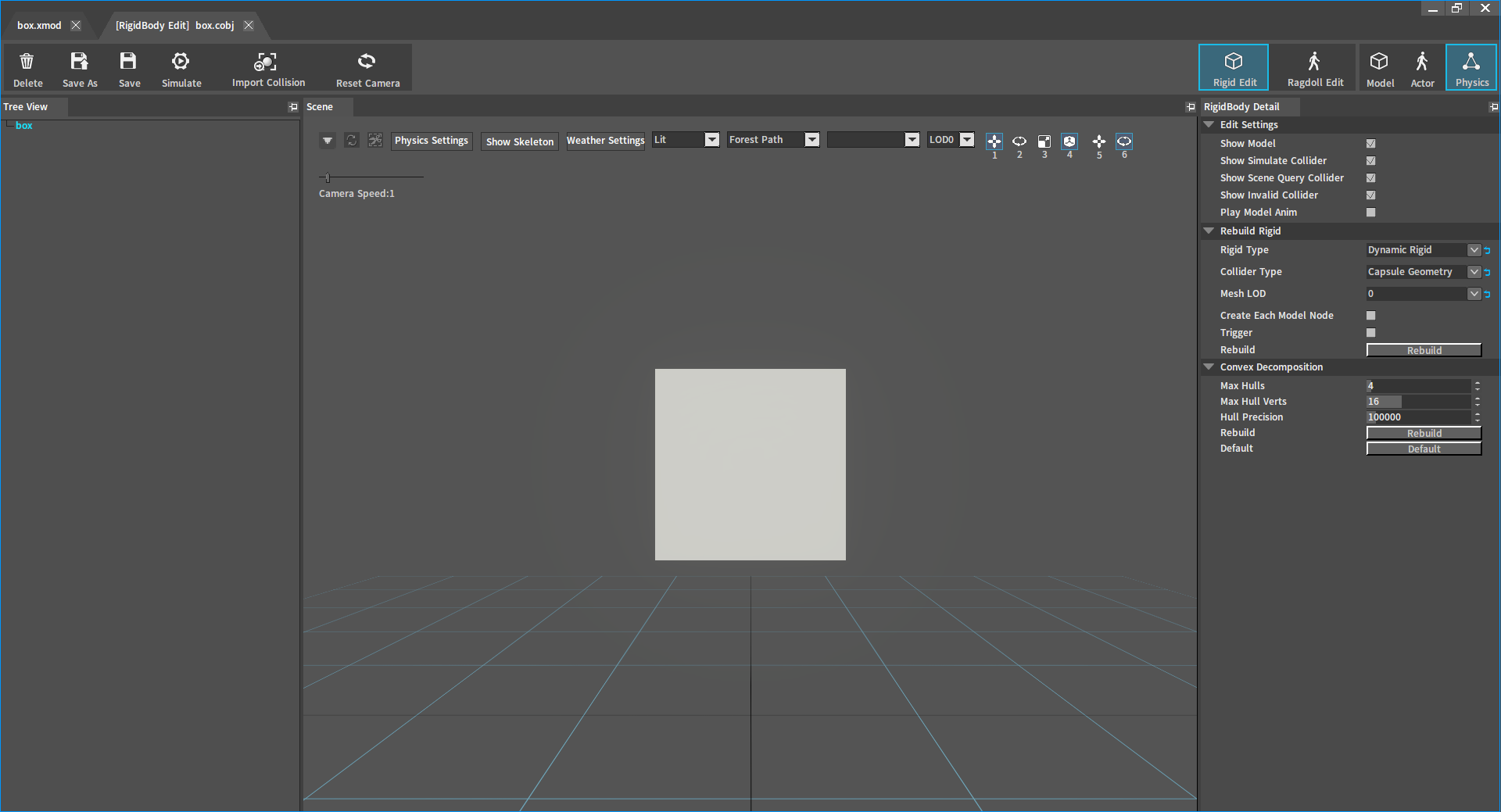Toggle Show Invalid Collider checkbox

point(1370,195)
